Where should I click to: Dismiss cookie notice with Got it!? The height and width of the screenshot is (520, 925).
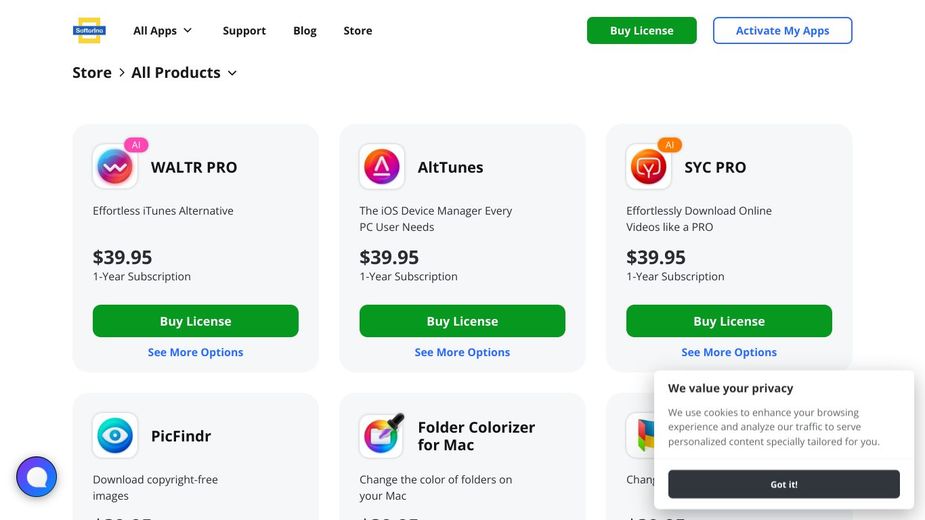783,484
